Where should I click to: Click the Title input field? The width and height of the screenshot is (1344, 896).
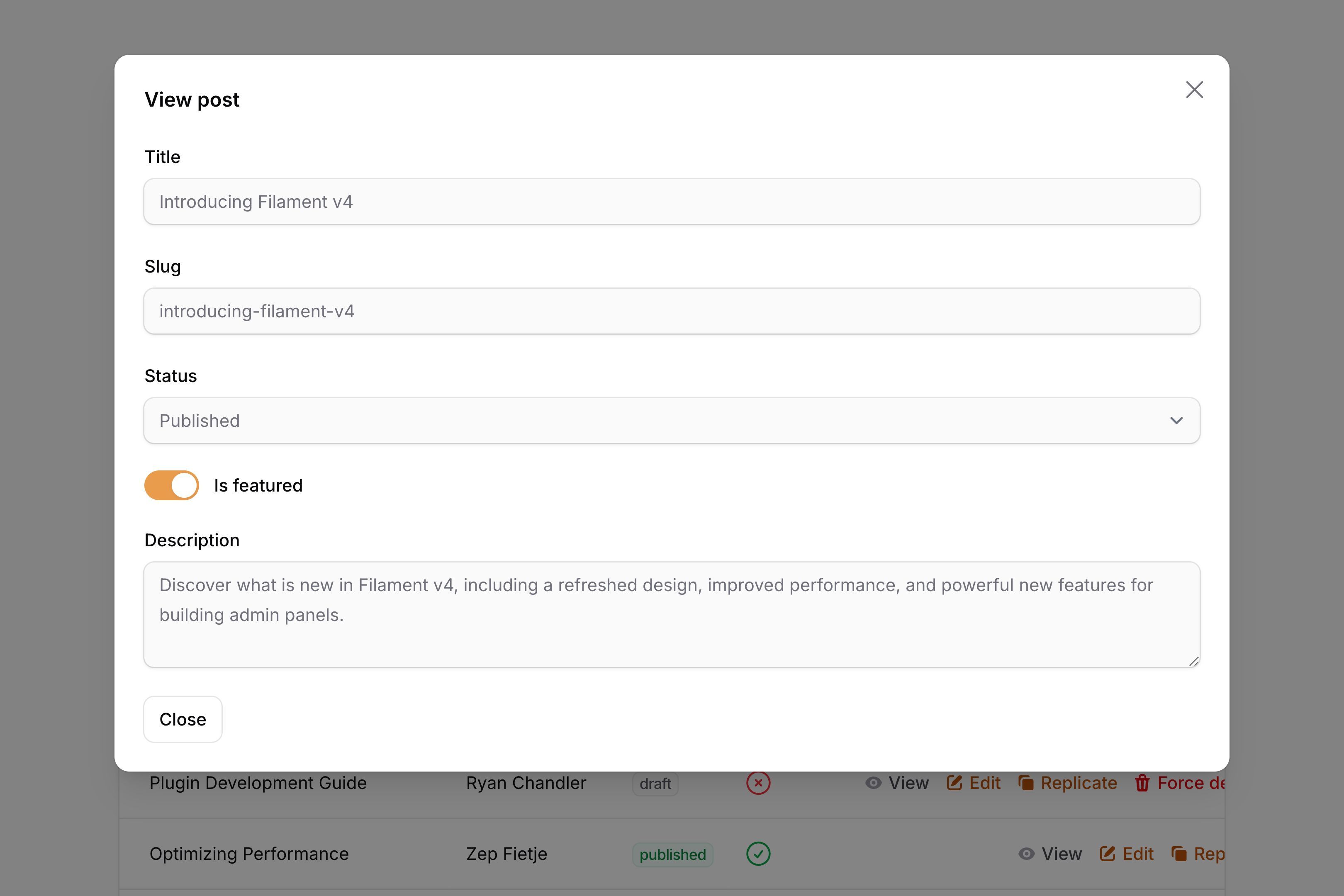click(672, 202)
